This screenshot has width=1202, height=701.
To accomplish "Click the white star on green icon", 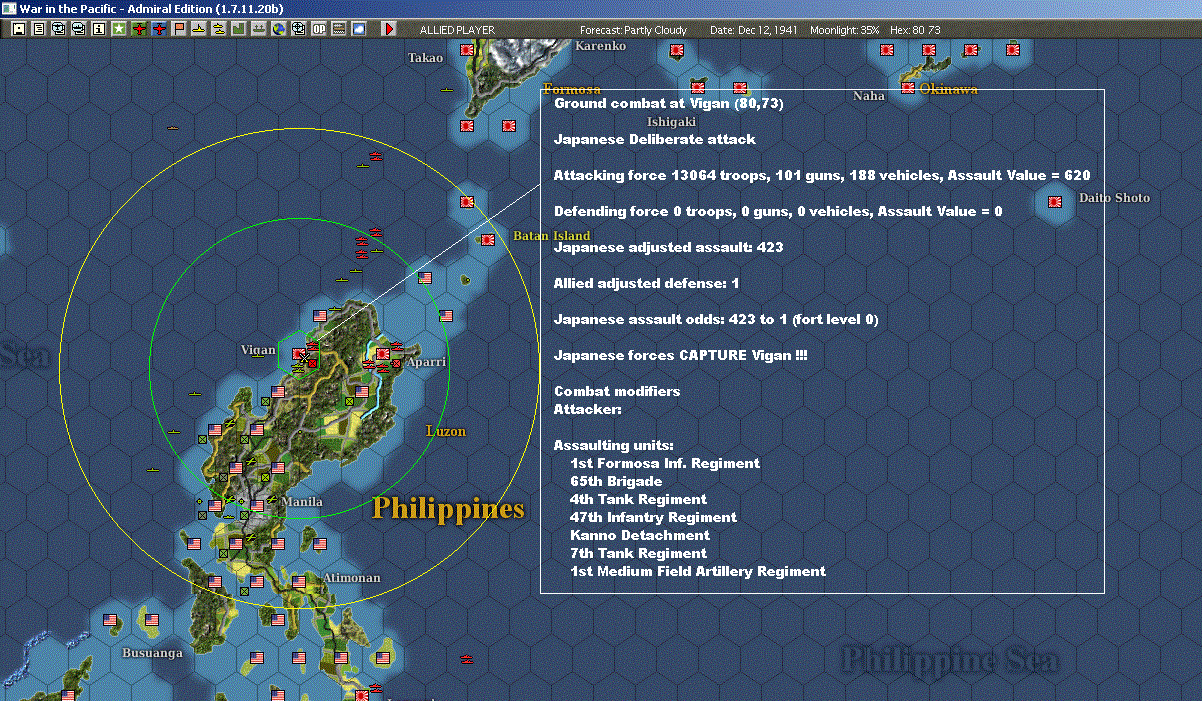I will click(x=119, y=29).
